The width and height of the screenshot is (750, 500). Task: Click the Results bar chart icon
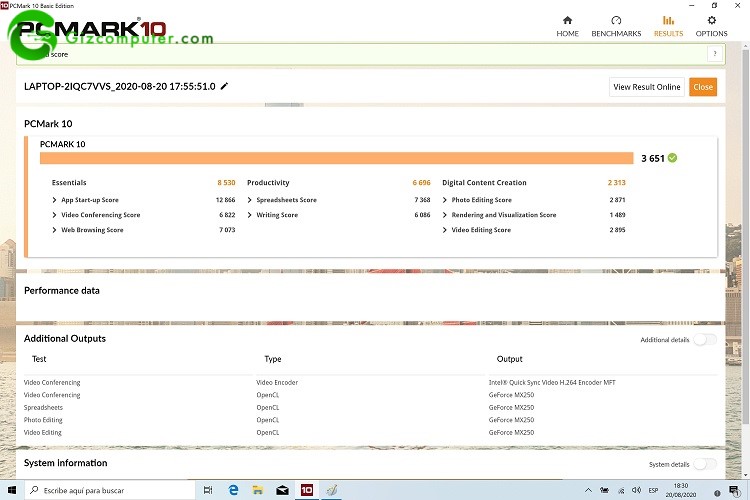pyautogui.click(x=668, y=20)
